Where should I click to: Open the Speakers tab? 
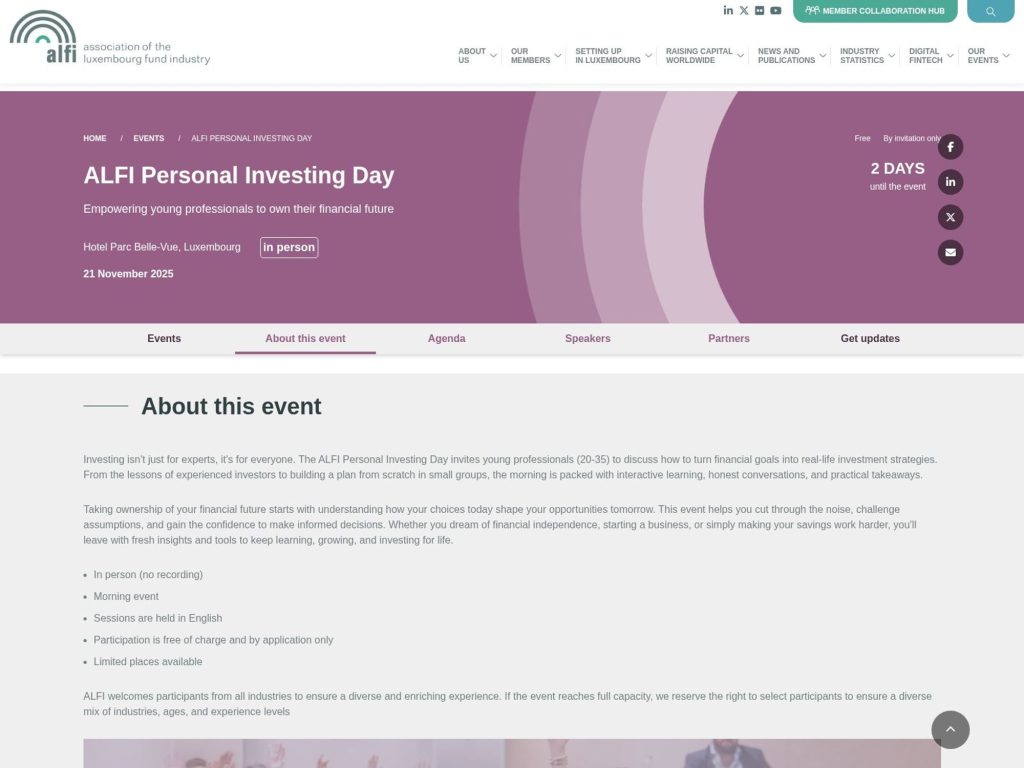(x=587, y=338)
